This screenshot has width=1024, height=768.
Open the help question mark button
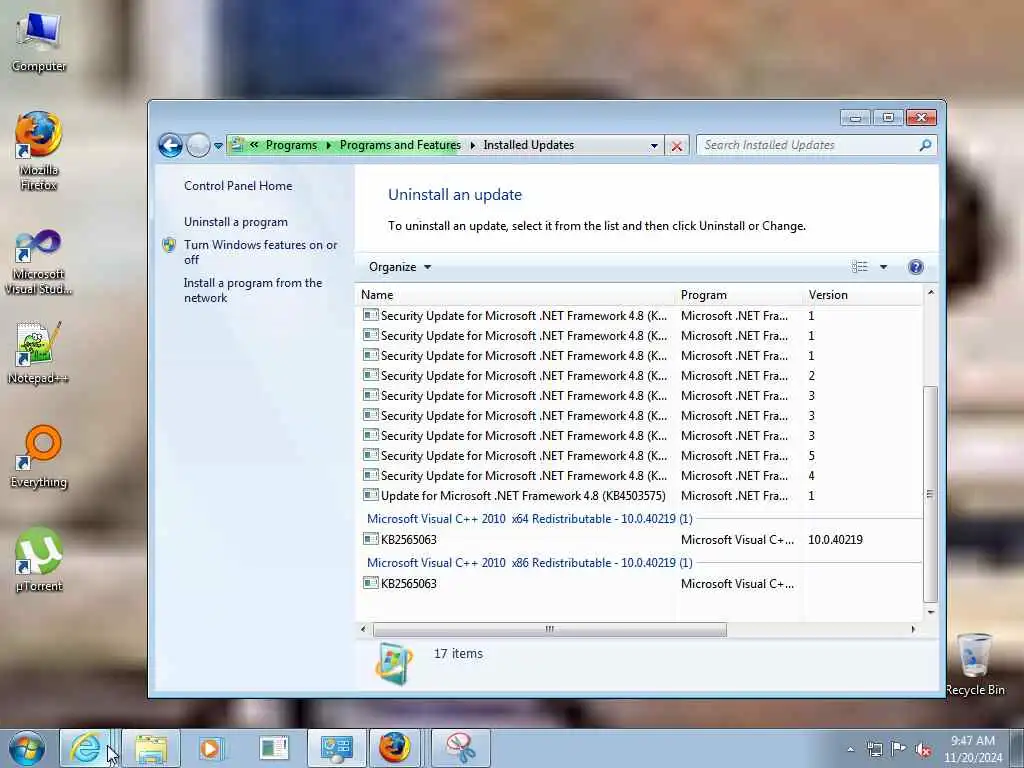(x=916, y=266)
